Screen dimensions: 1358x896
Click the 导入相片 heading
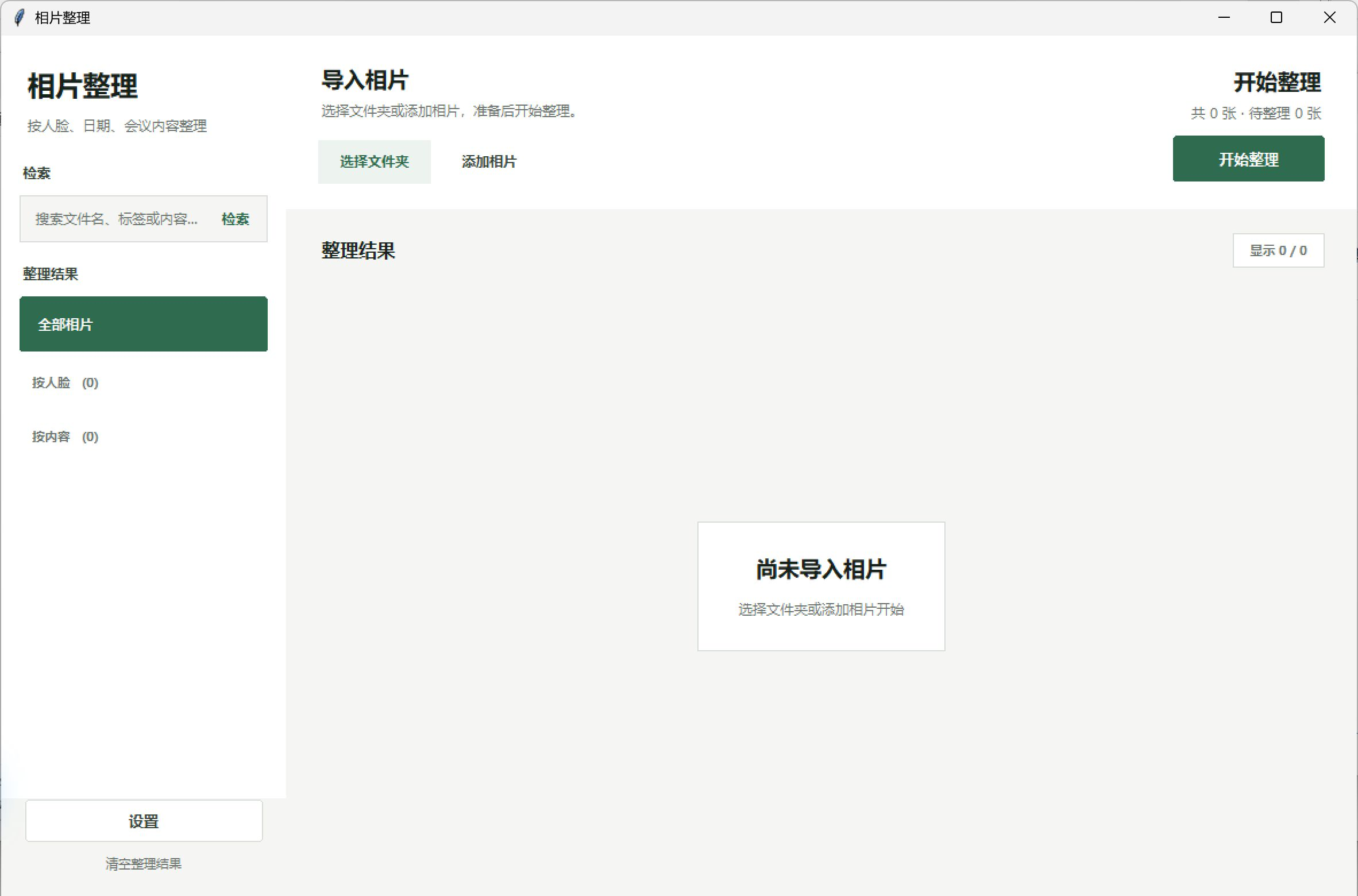[365, 80]
